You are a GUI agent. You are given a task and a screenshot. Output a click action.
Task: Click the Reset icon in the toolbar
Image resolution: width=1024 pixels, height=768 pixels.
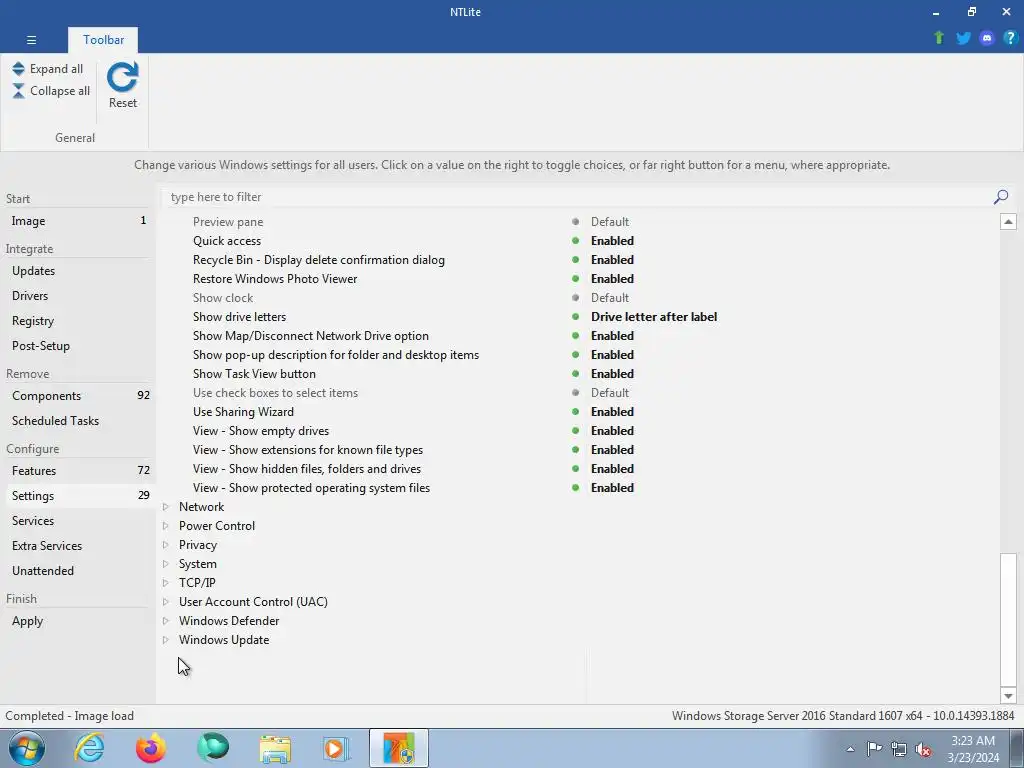[x=123, y=84]
